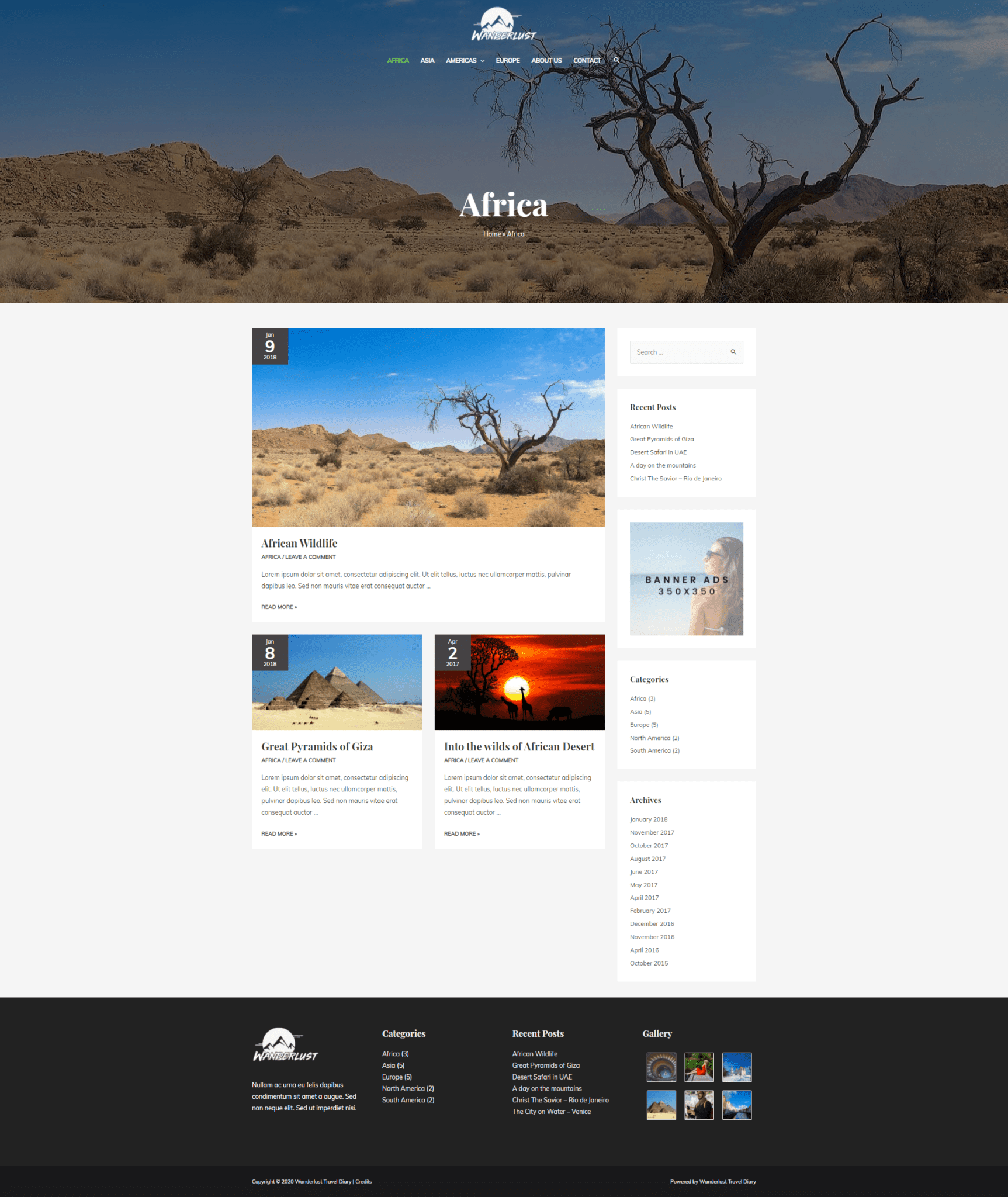The height and width of the screenshot is (1197, 1008).
Task: Select footer category South America (2)
Action: pyautogui.click(x=408, y=1100)
